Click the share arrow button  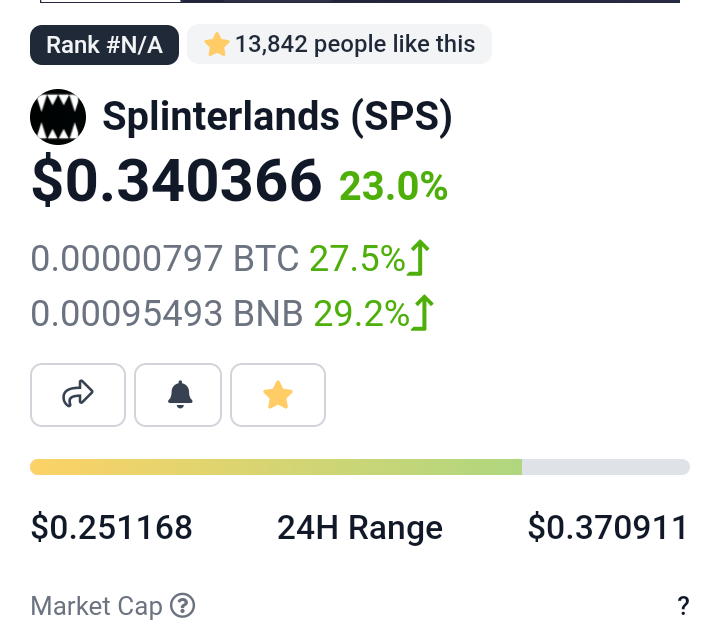pos(78,395)
